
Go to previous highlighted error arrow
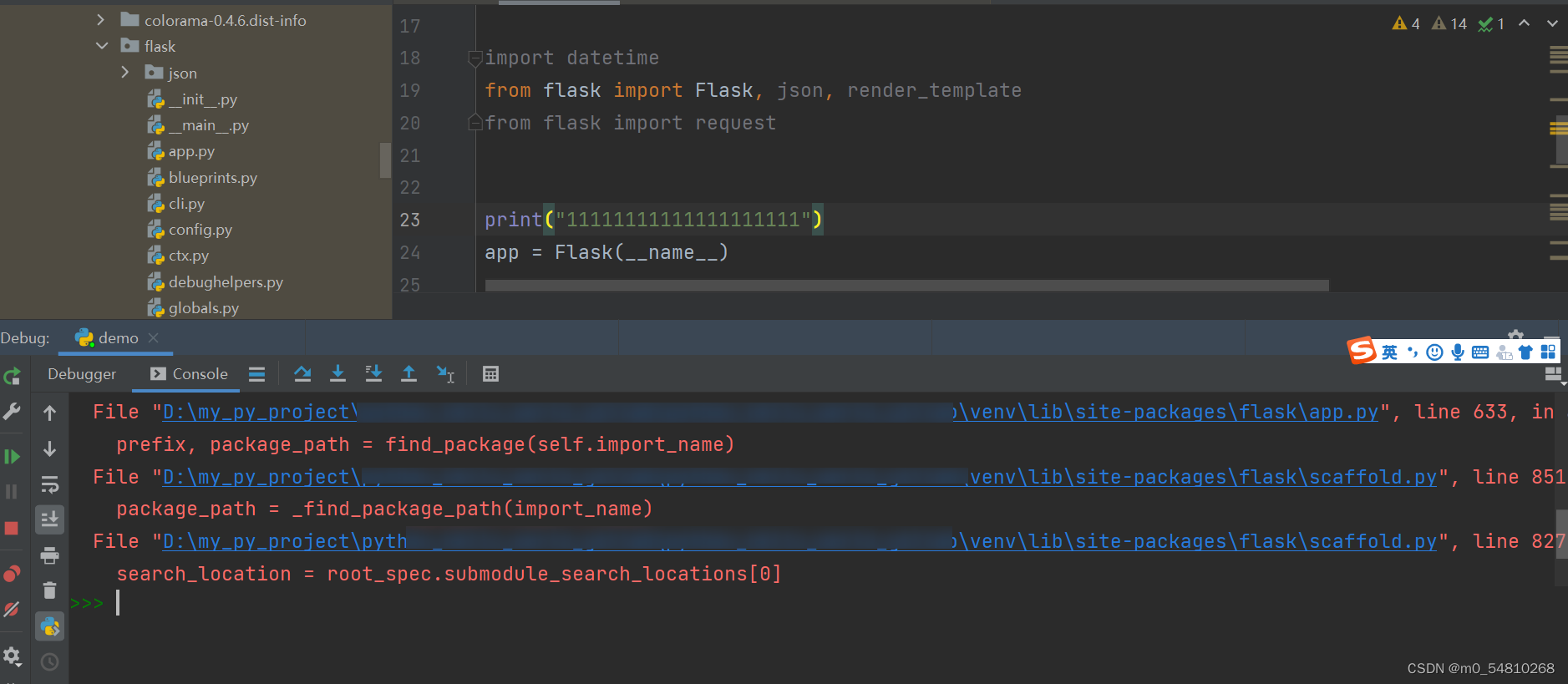pyautogui.click(x=1525, y=23)
